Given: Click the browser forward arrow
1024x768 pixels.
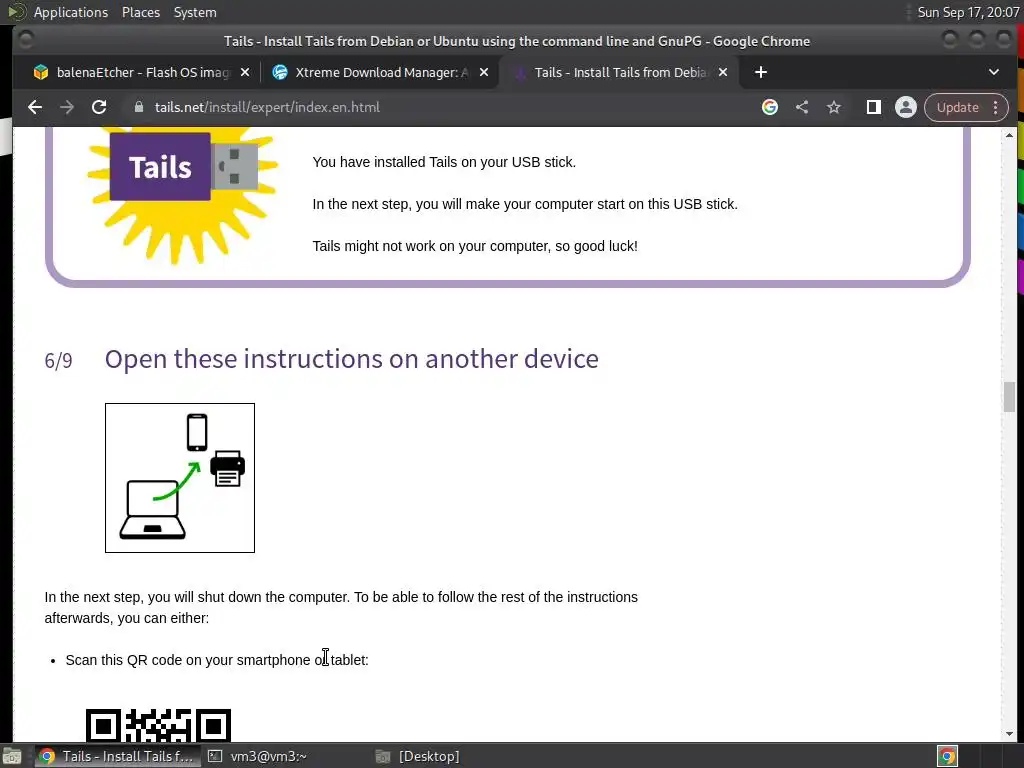Looking at the screenshot, I should (x=67, y=107).
